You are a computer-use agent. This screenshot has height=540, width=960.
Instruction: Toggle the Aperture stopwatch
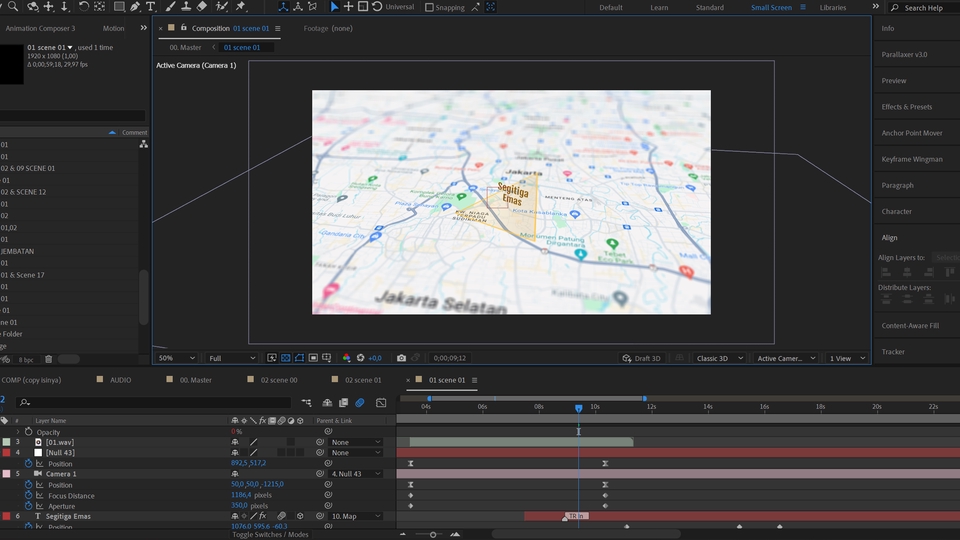coord(28,506)
